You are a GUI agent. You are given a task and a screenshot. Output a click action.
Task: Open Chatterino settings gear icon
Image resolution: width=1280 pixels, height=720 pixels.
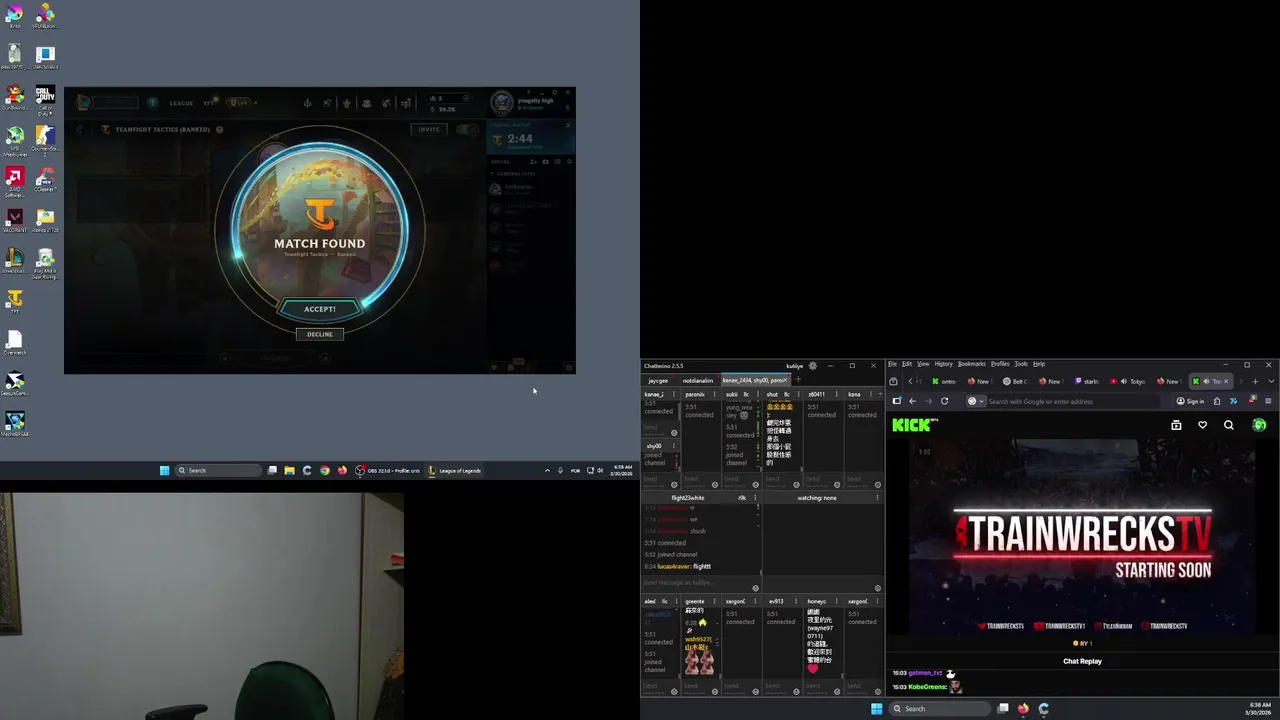(812, 365)
